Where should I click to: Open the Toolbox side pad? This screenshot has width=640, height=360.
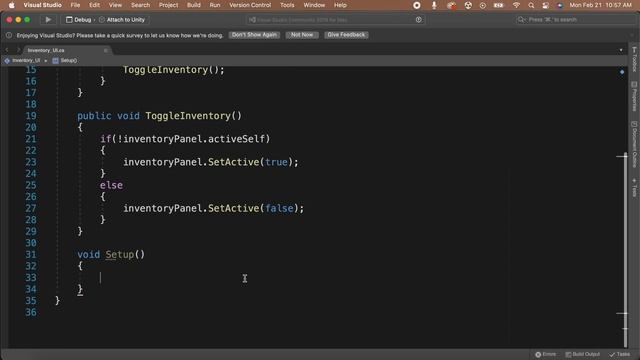point(634,60)
